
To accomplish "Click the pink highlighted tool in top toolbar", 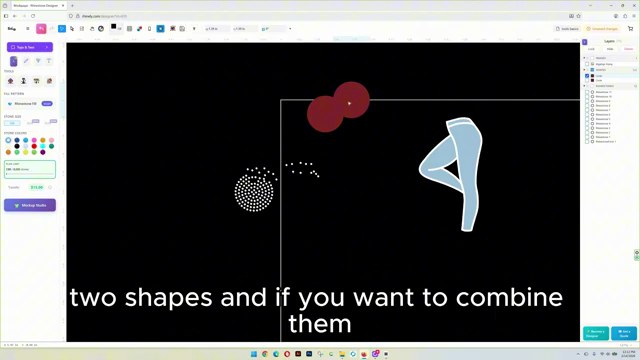I will pyautogui.click(x=41, y=29).
